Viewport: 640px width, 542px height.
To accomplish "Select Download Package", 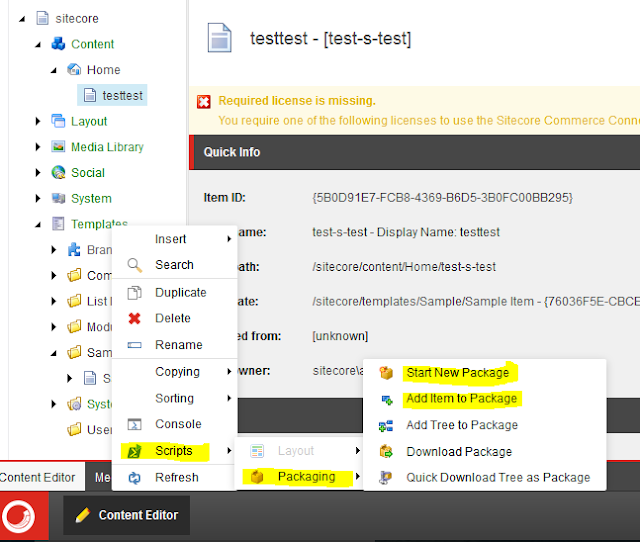I will tap(484, 452).
